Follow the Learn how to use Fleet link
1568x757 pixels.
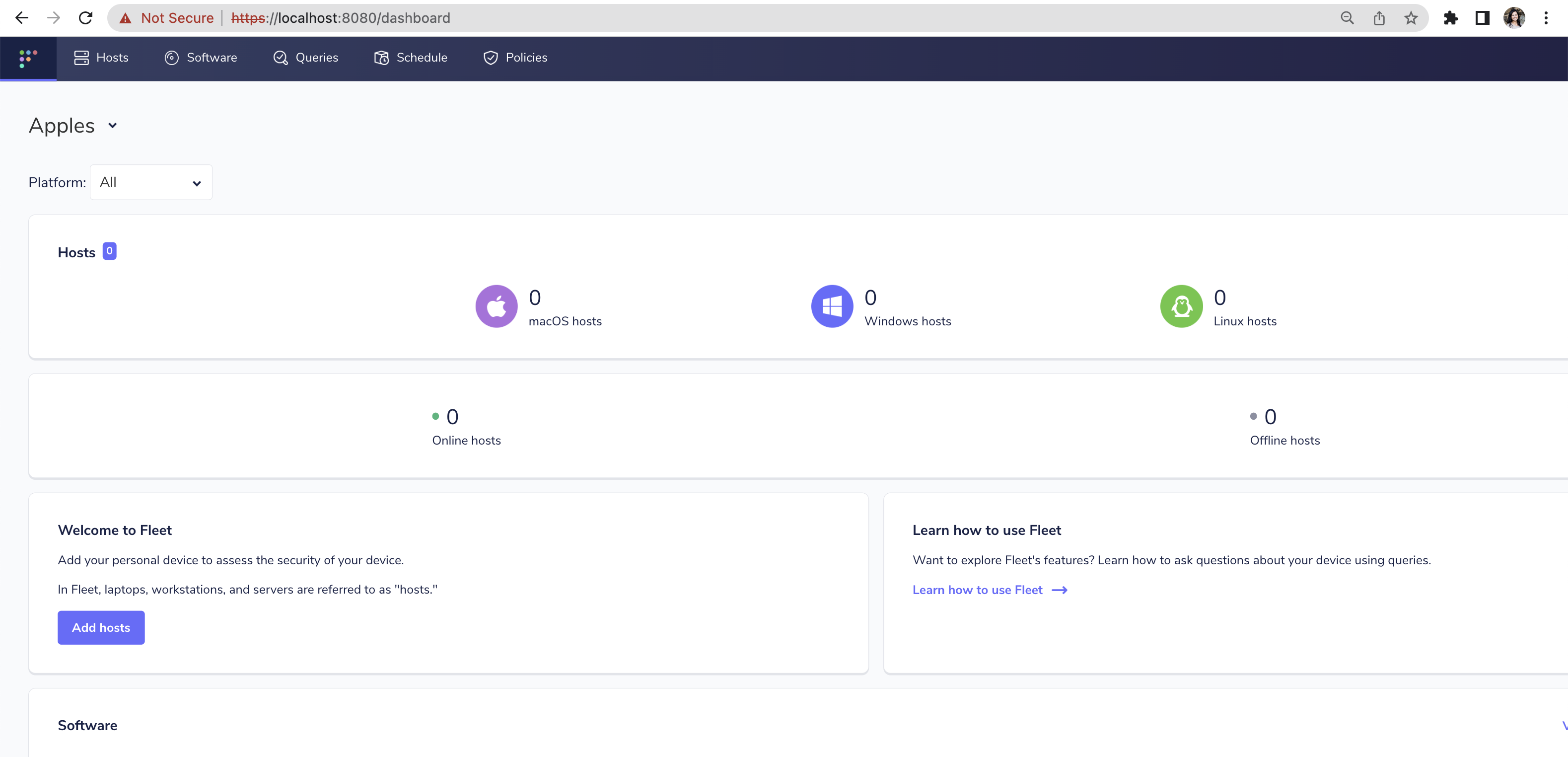point(977,590)
